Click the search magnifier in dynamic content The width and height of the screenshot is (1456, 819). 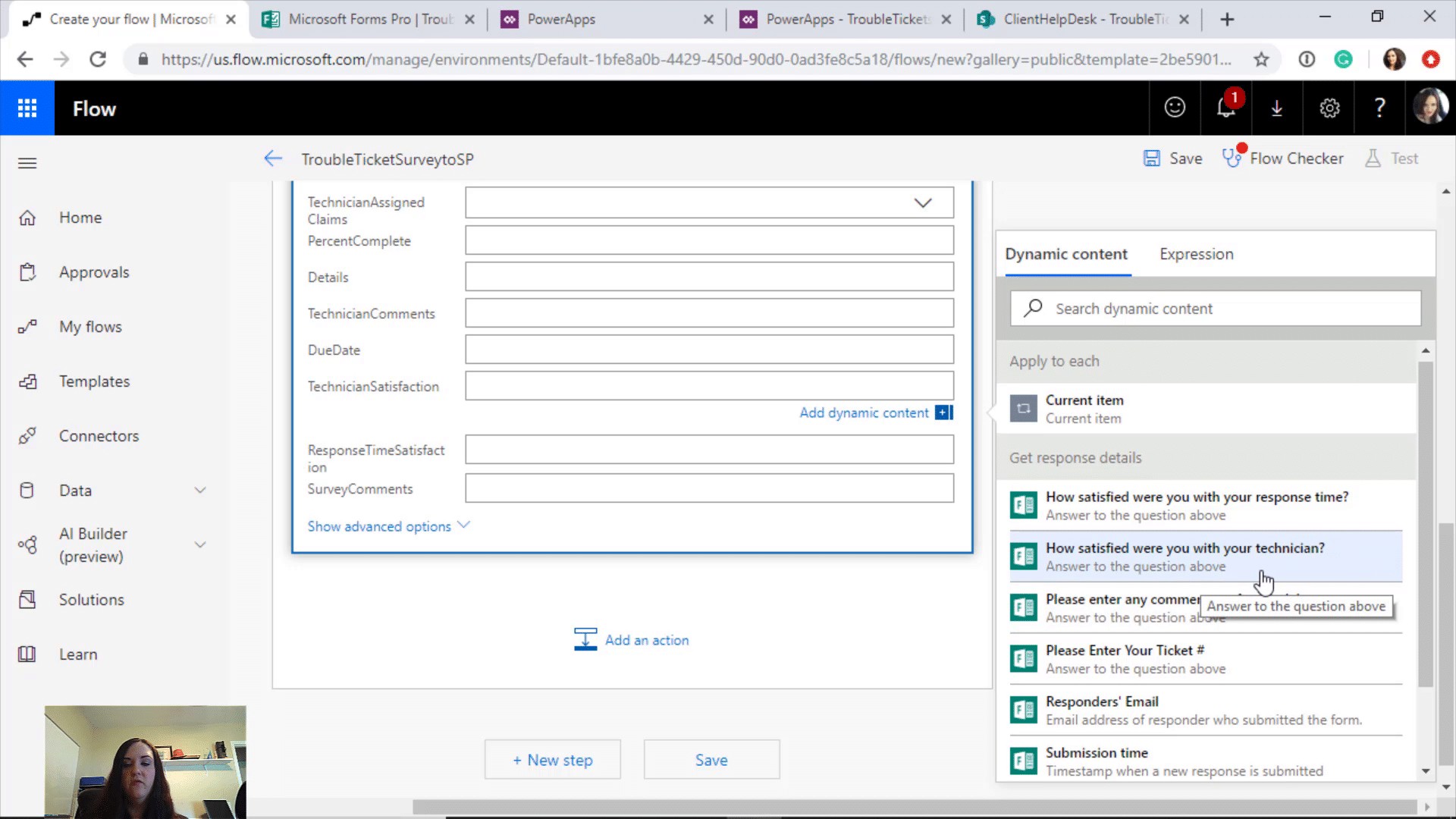[x=1034, y=308]
